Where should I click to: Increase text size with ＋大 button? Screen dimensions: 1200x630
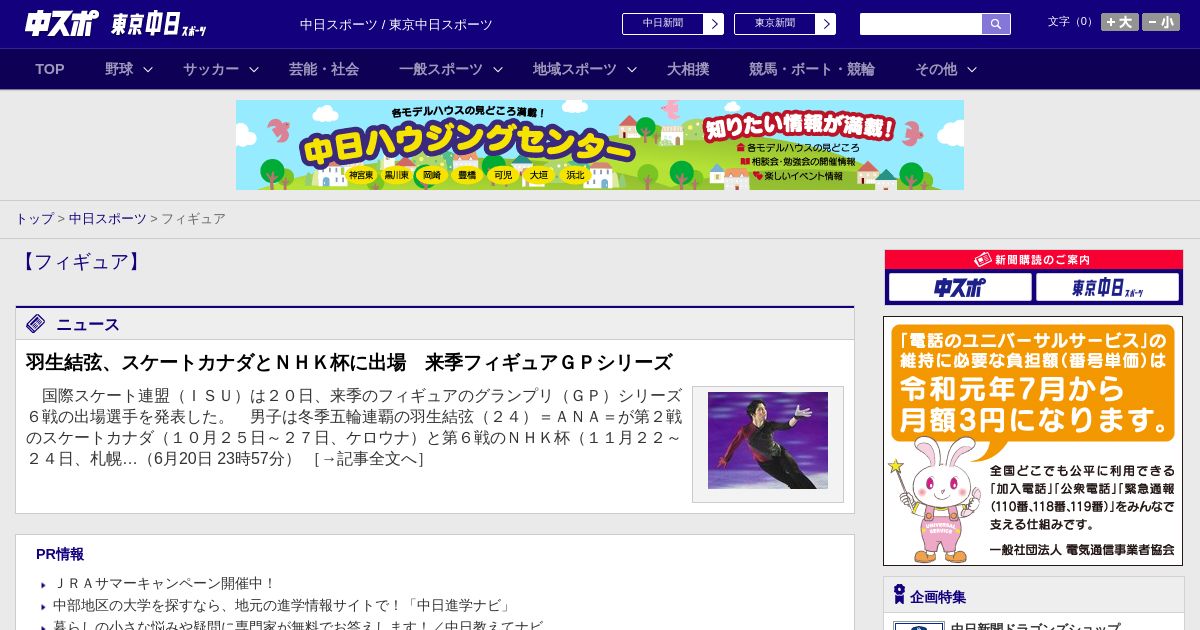click(x=1120, y=22)
